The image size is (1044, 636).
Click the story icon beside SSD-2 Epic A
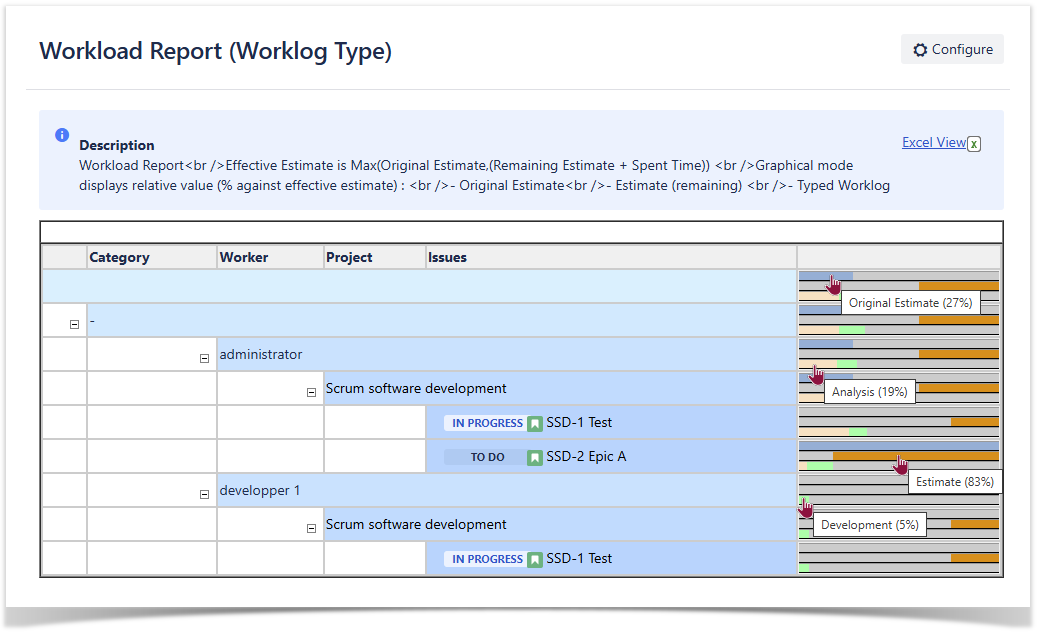point(535,457)
